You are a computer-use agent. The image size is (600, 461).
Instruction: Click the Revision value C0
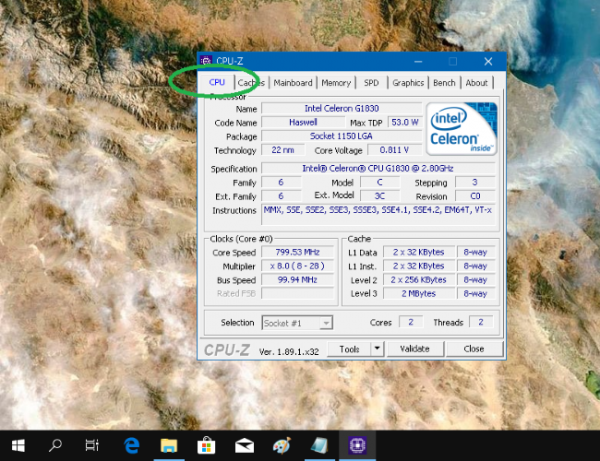(x=475, y=196)
